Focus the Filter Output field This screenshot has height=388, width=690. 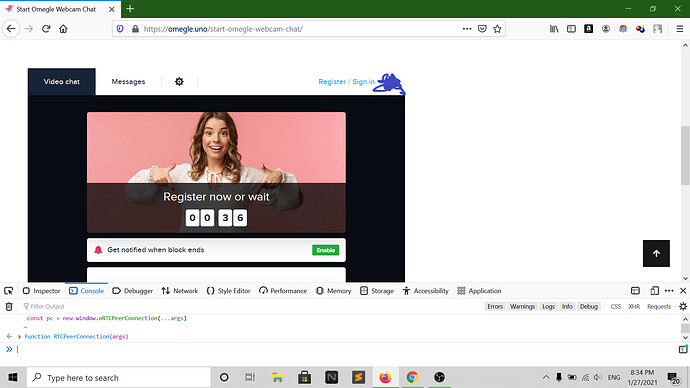tap(251, 307)
